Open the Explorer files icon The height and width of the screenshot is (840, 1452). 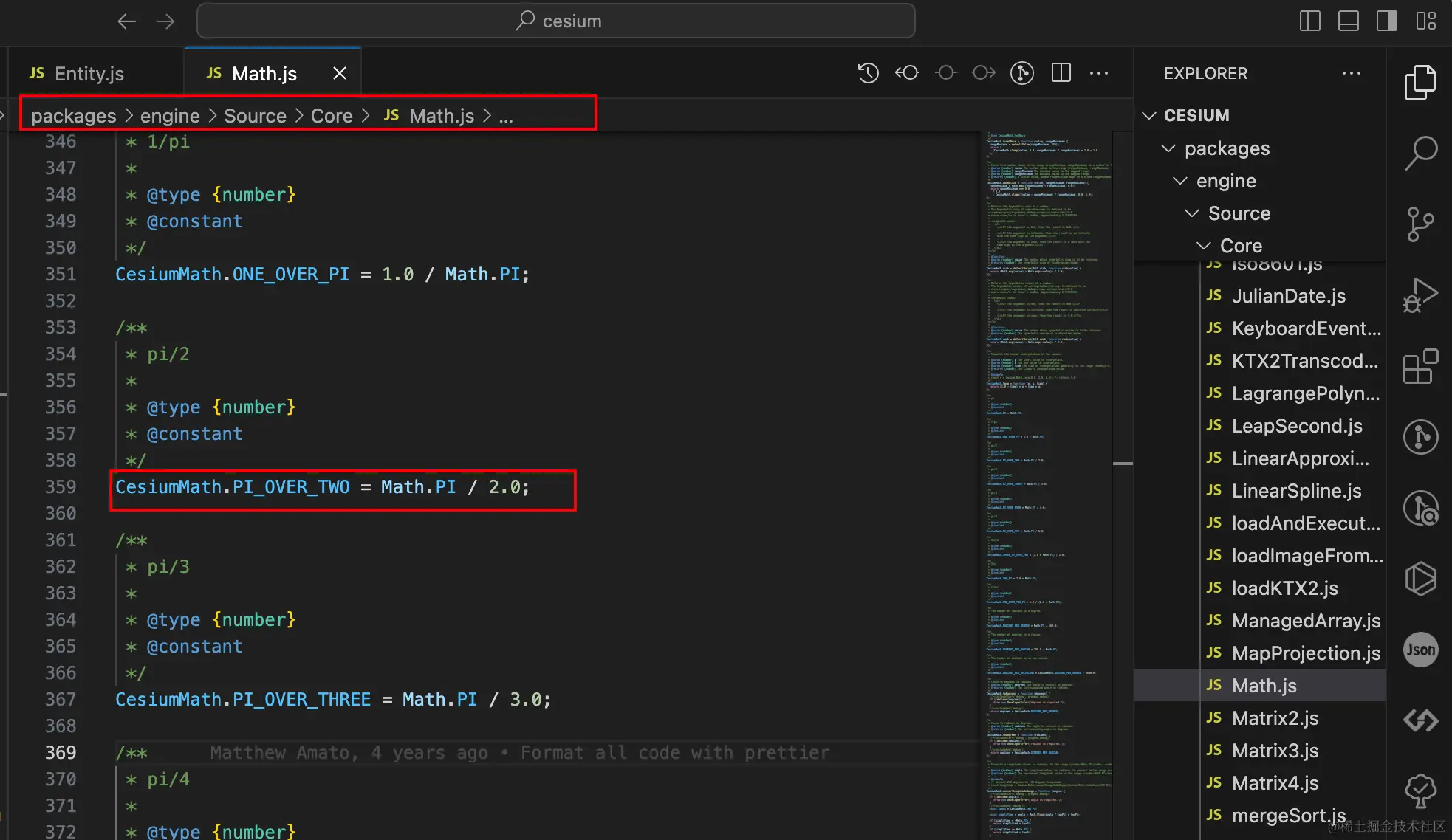point(1420,83)
